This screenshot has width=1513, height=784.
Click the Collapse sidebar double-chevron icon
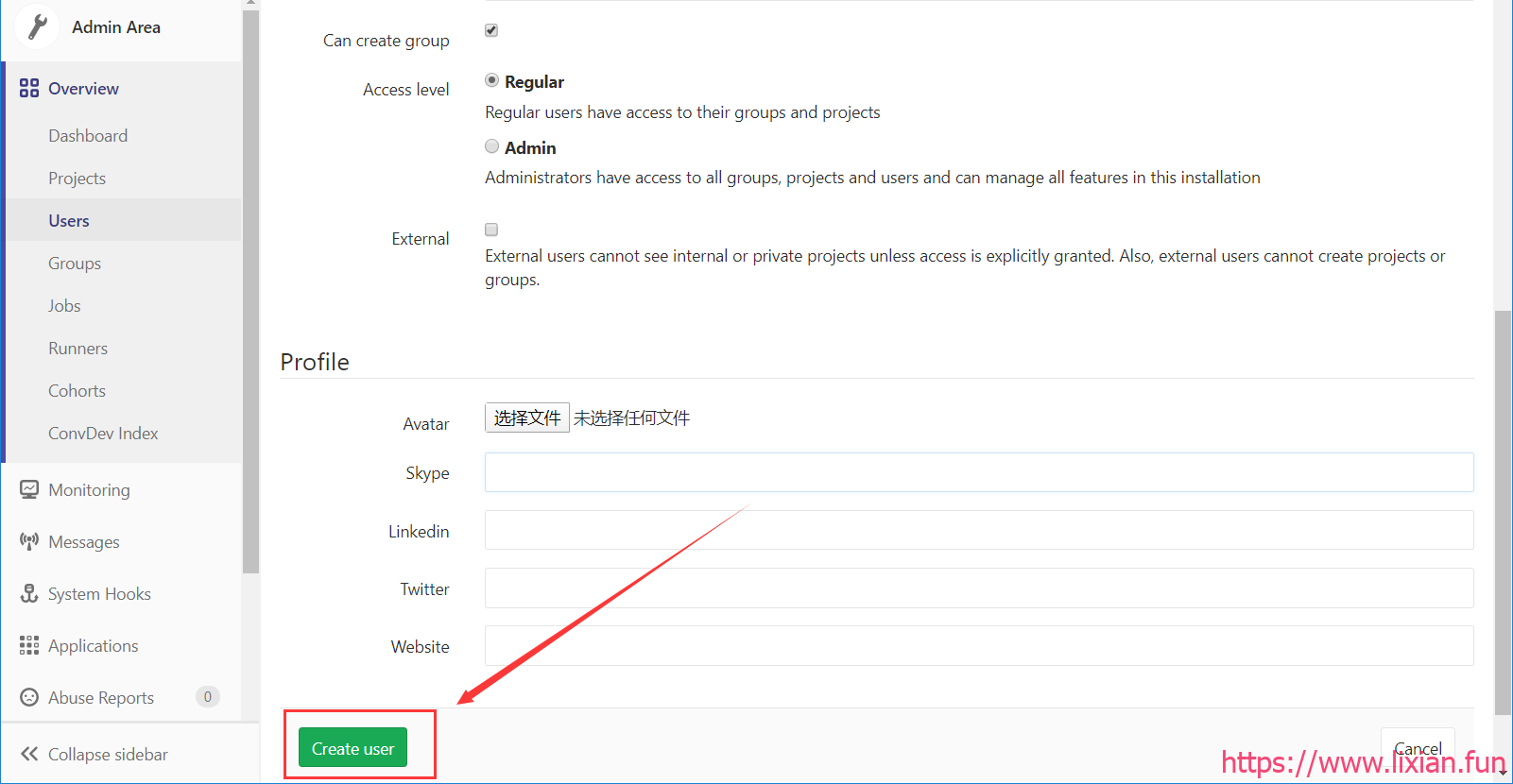point(29,754)
